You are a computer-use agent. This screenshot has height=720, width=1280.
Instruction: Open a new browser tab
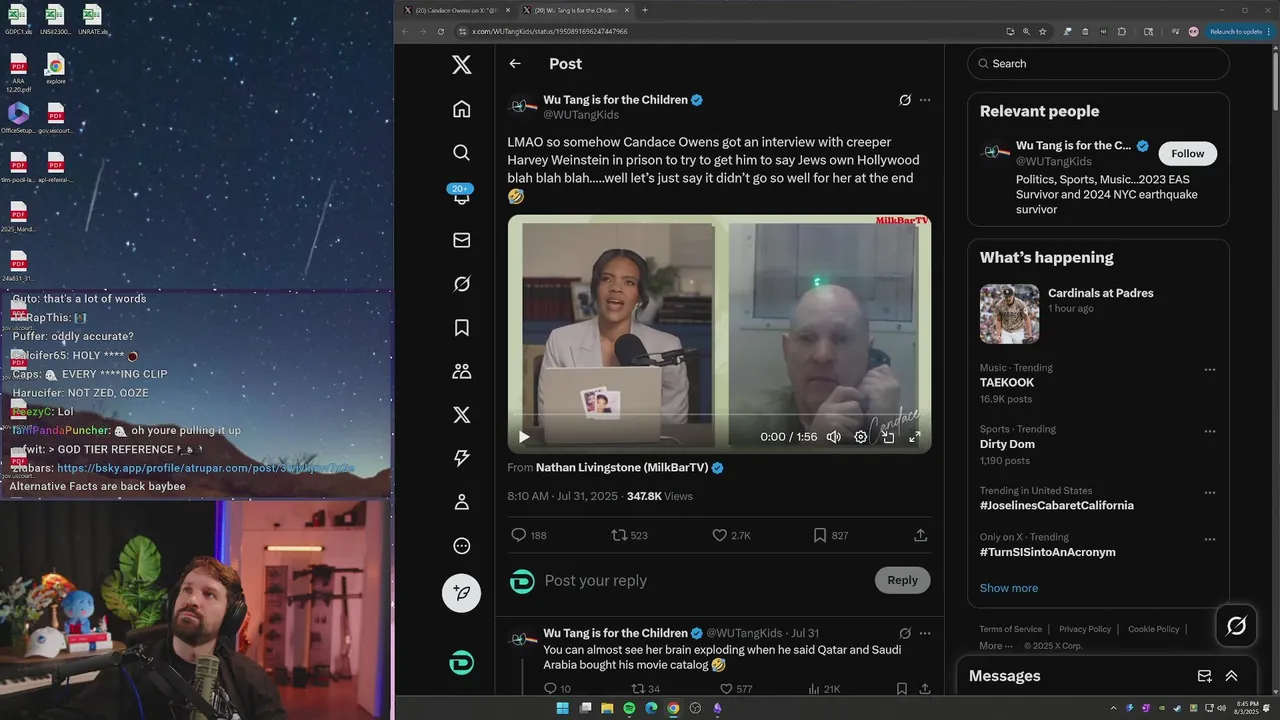tap(645, 10)
